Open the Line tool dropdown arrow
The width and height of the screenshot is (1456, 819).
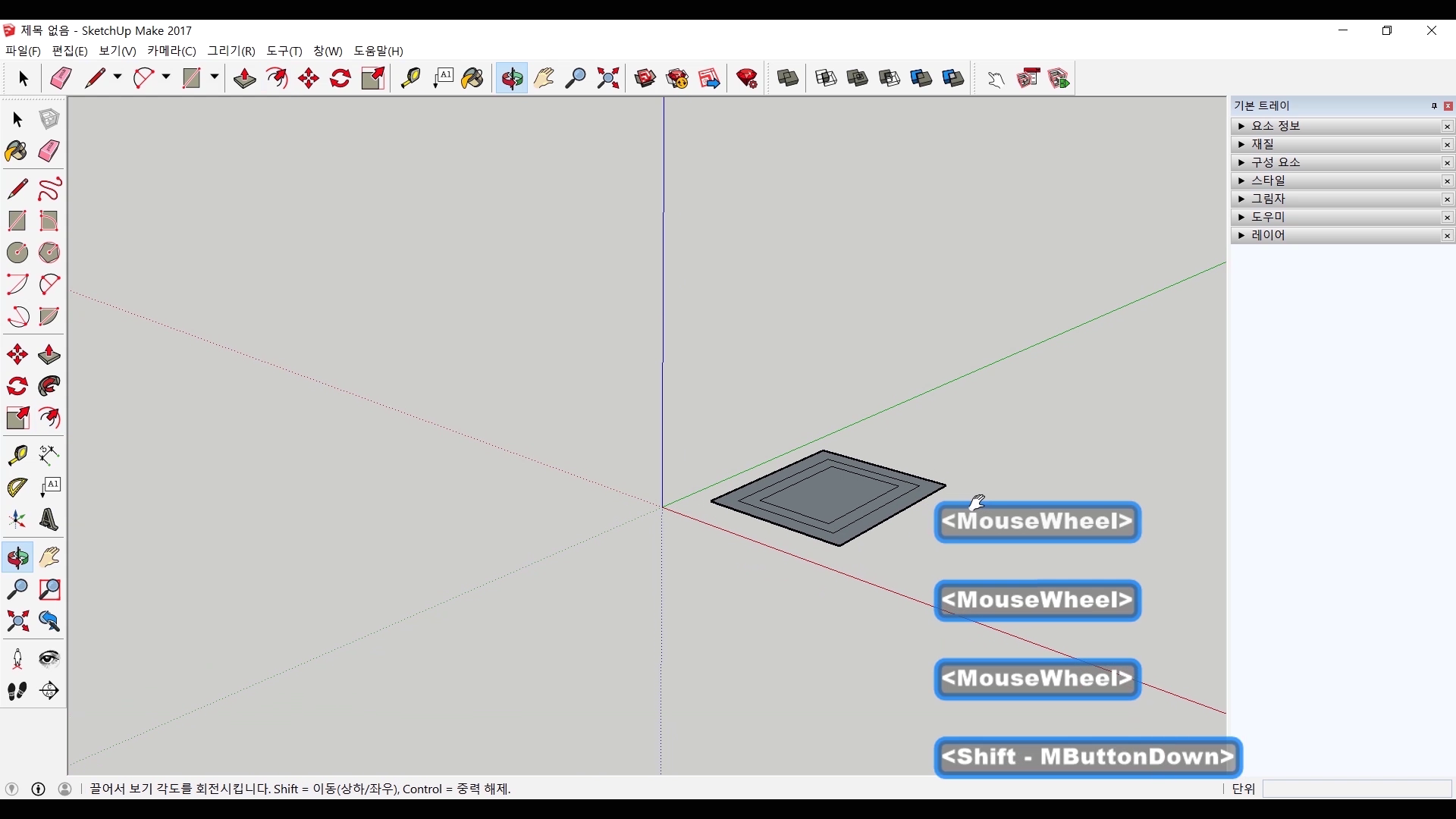(118, 77)
